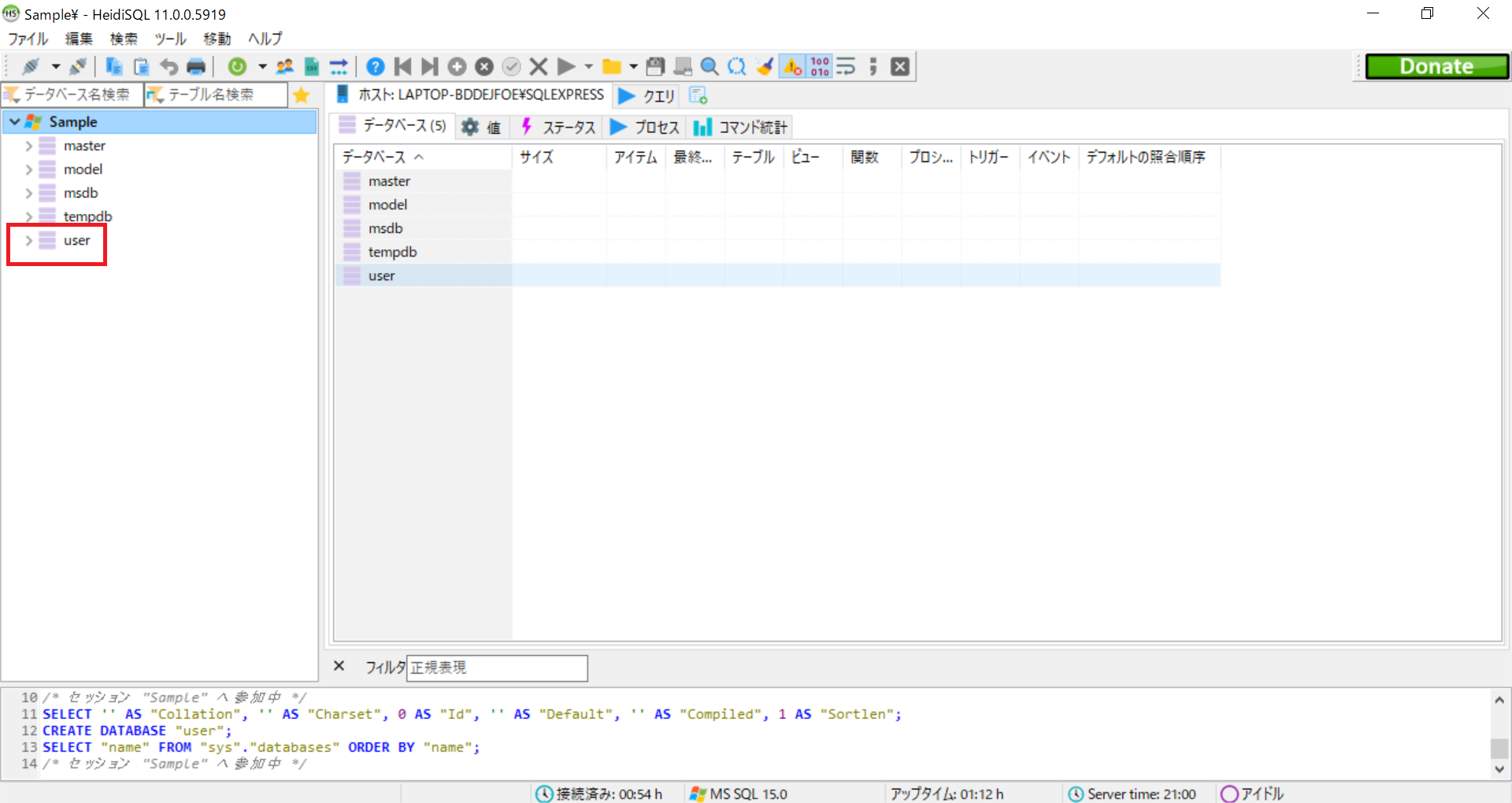Image resolution: width=1512 pixels, height=803 pixels.
Task: Toggle the binary 100/010 display button
Action: pyautogui.click(x=820, y=67)
